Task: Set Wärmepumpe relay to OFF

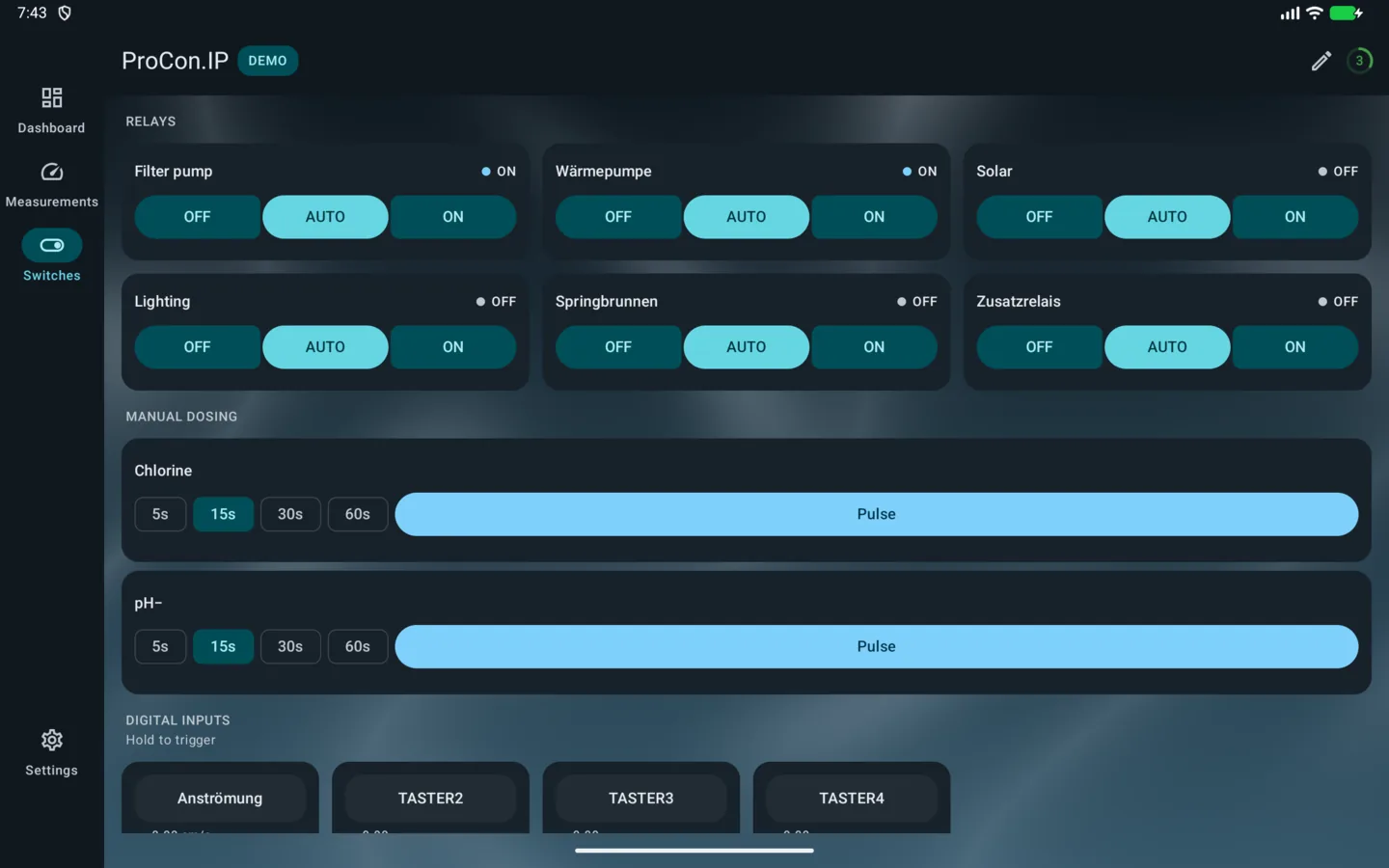Action: coord(618,217)
